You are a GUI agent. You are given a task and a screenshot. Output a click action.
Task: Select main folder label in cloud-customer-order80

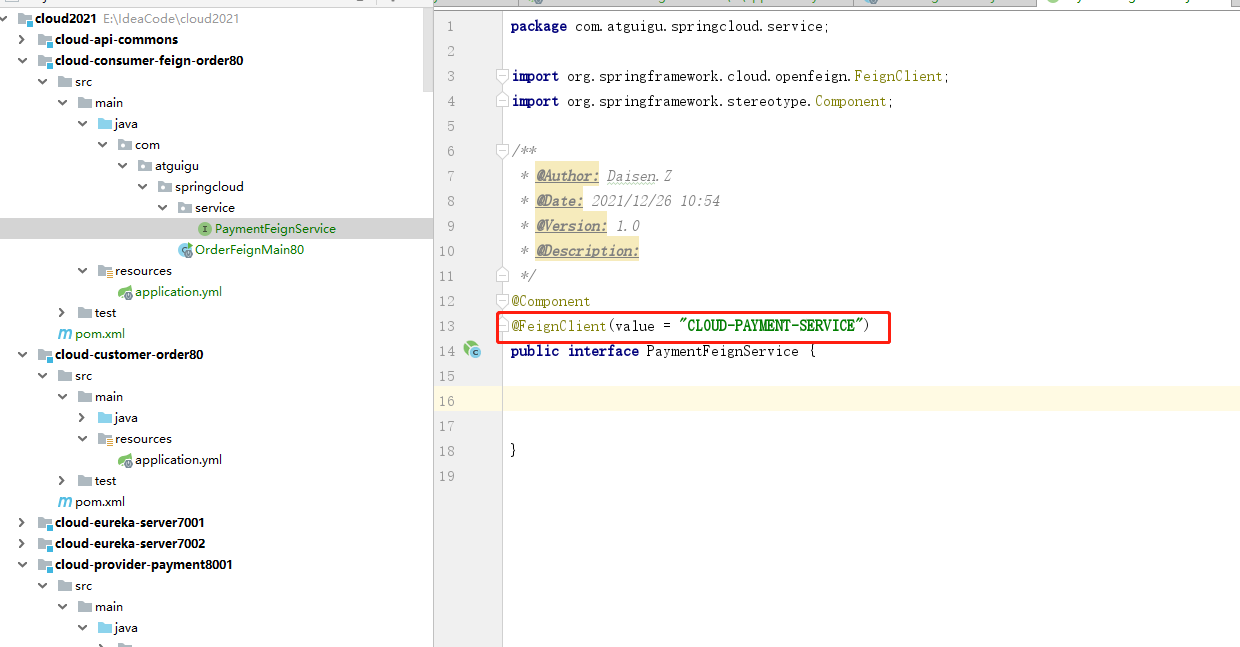109,397
